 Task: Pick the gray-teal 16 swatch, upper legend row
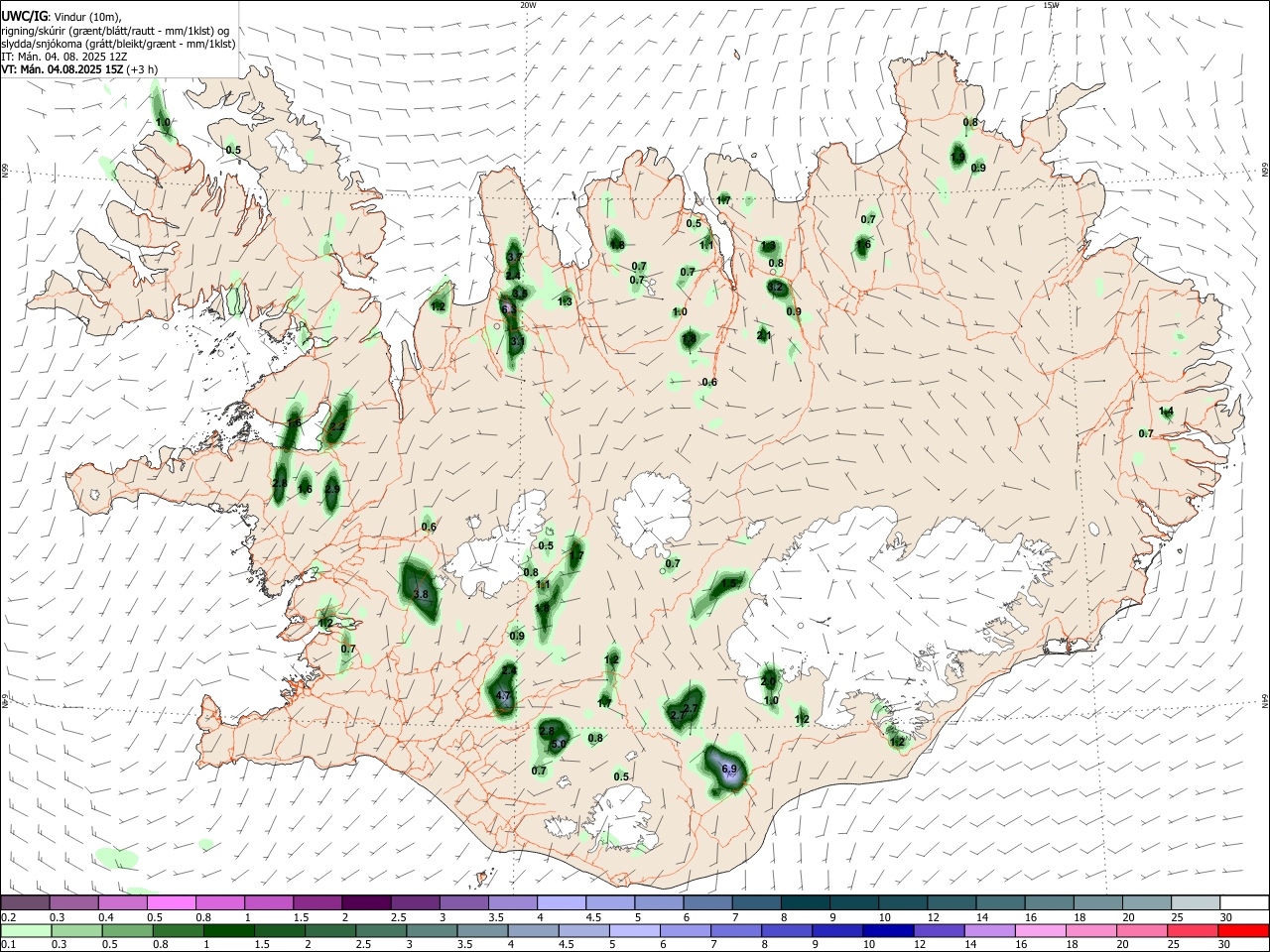click(x=1050, y=902)
